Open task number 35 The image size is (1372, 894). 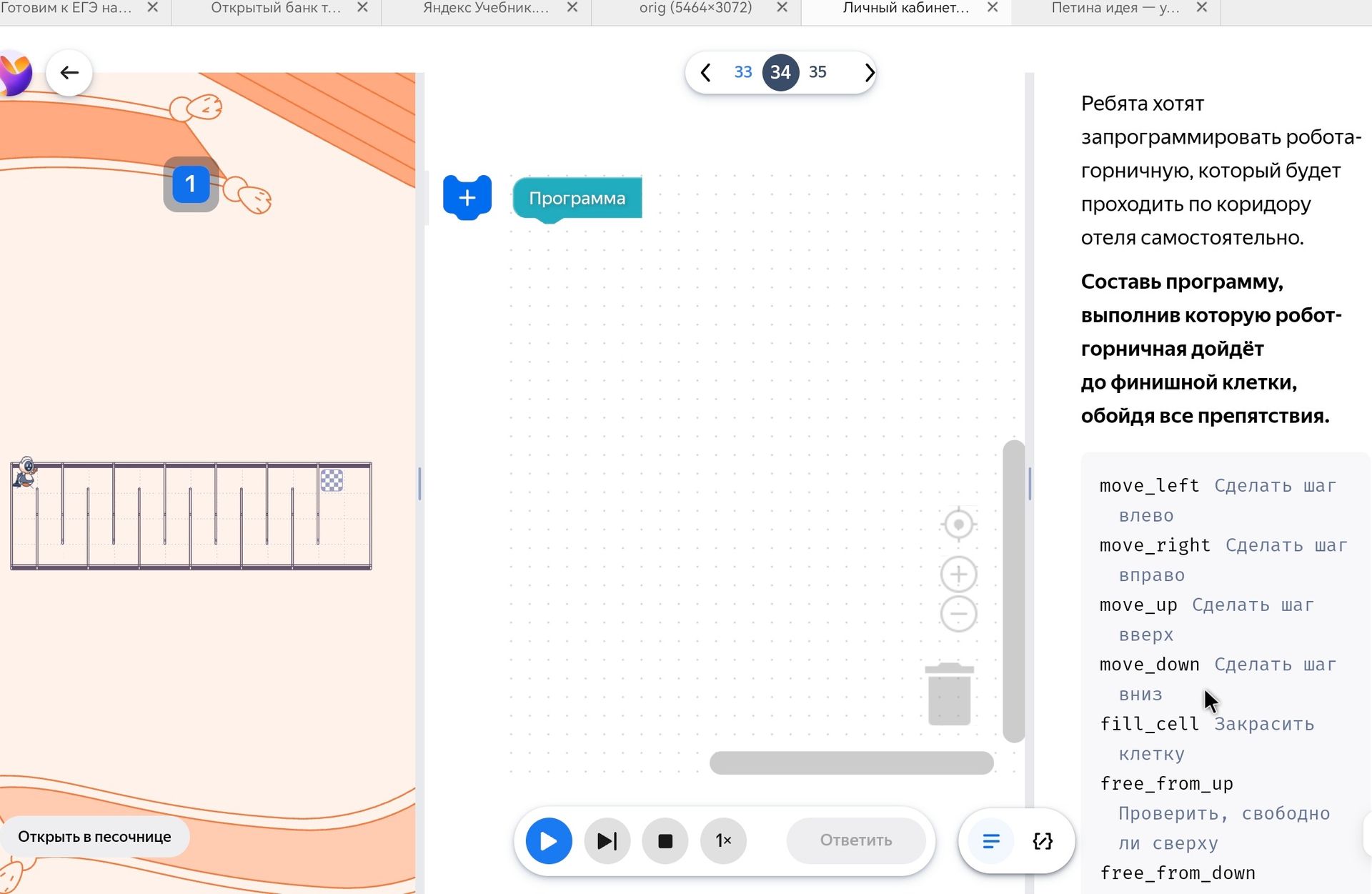(817, 72)
